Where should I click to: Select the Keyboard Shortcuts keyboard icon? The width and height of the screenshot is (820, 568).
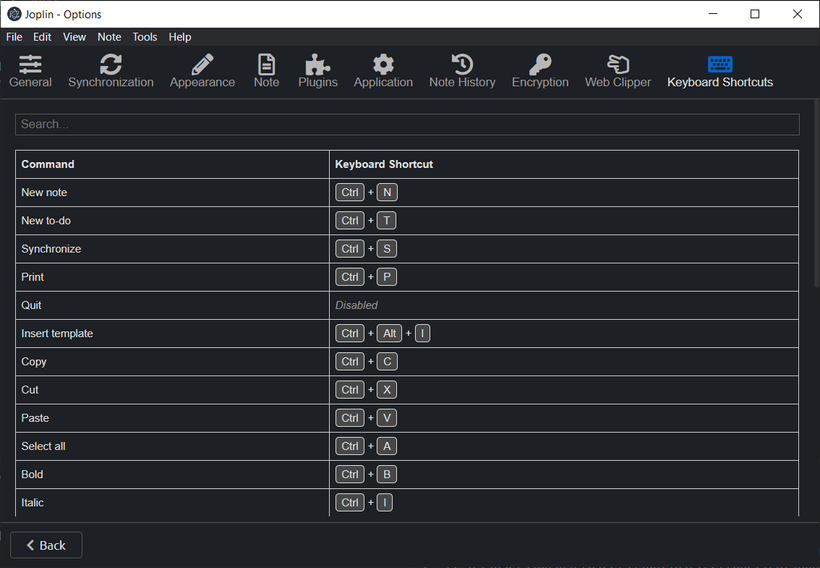720,64
